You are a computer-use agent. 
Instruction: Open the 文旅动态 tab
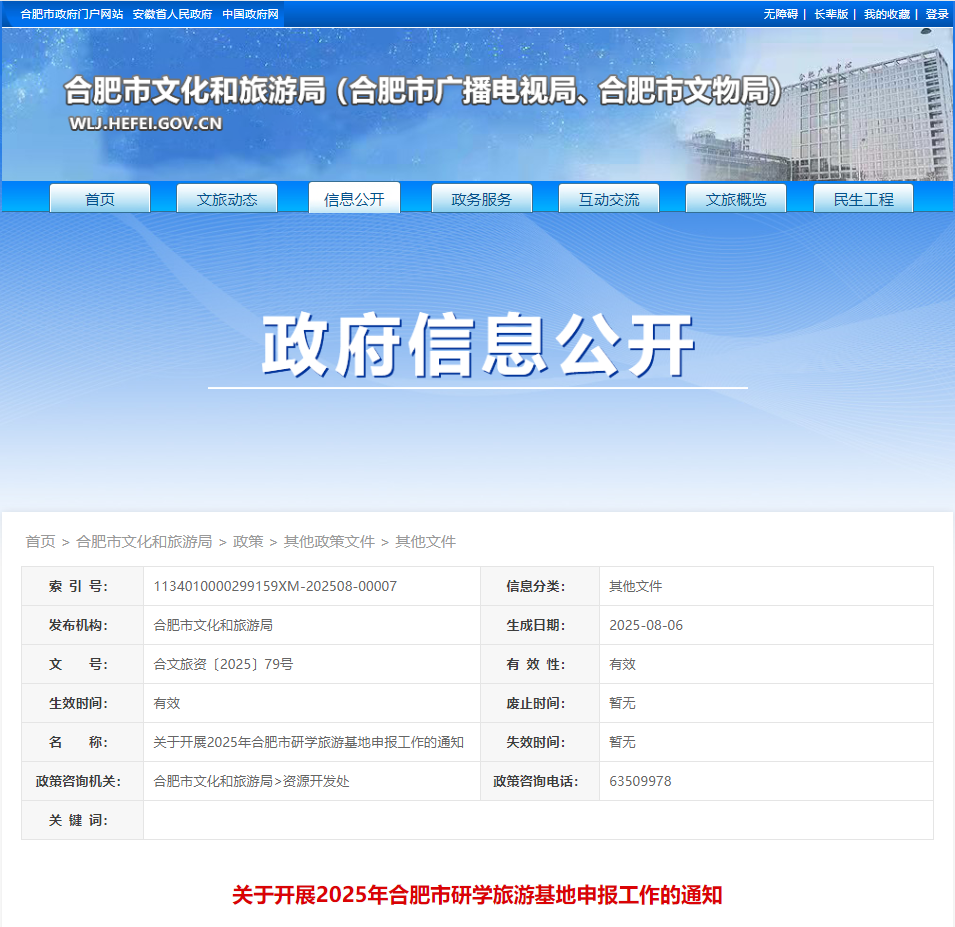tap(226, 198)
